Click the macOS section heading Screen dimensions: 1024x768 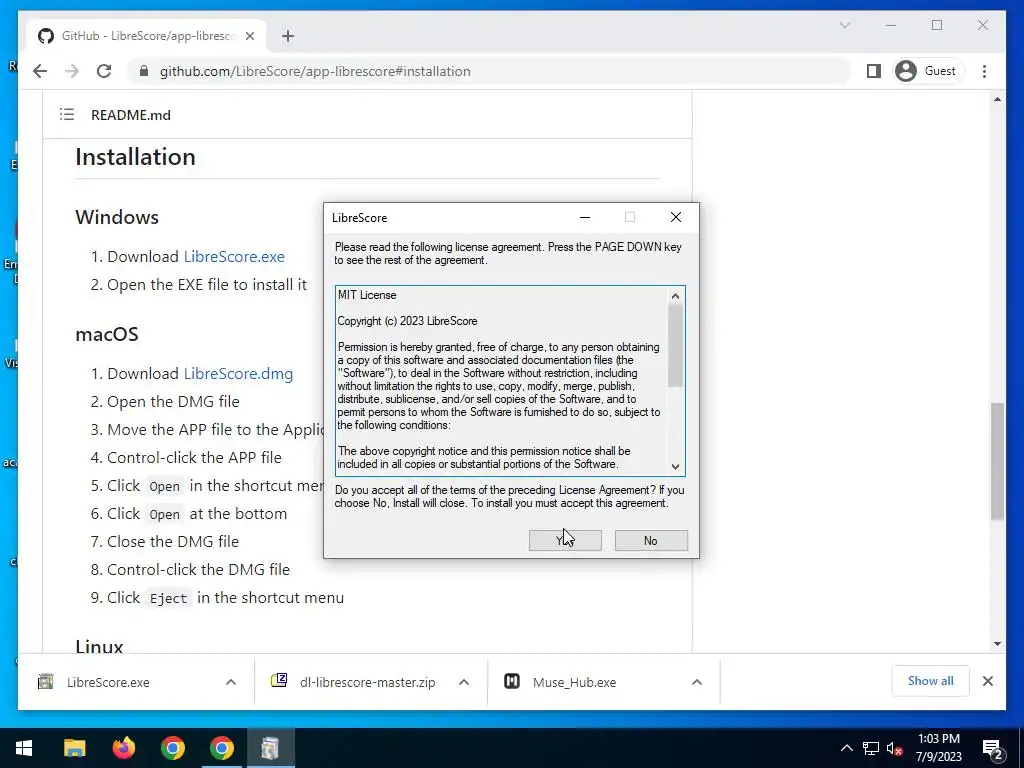[x=107, y=334]
